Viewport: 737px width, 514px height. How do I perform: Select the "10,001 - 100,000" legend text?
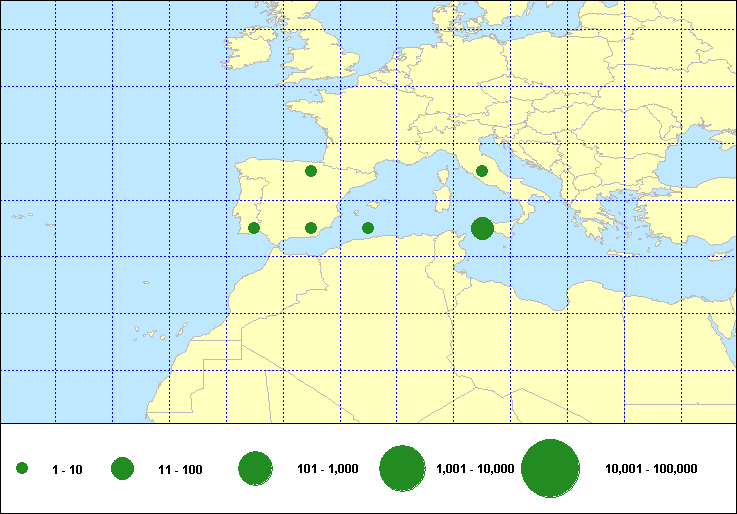click(x=651, y=469)
